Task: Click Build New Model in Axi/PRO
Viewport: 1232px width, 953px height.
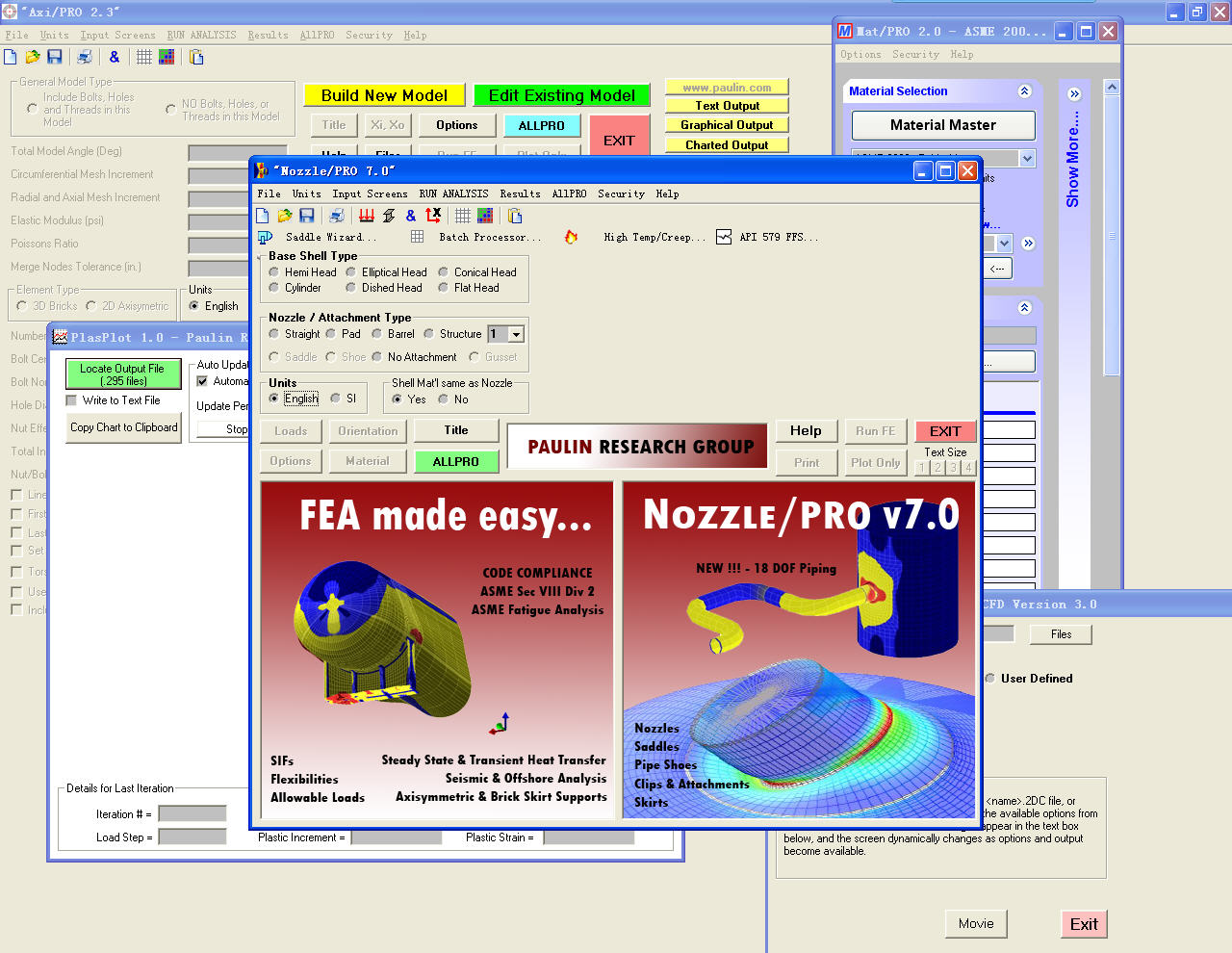Action: coord(384,95)
